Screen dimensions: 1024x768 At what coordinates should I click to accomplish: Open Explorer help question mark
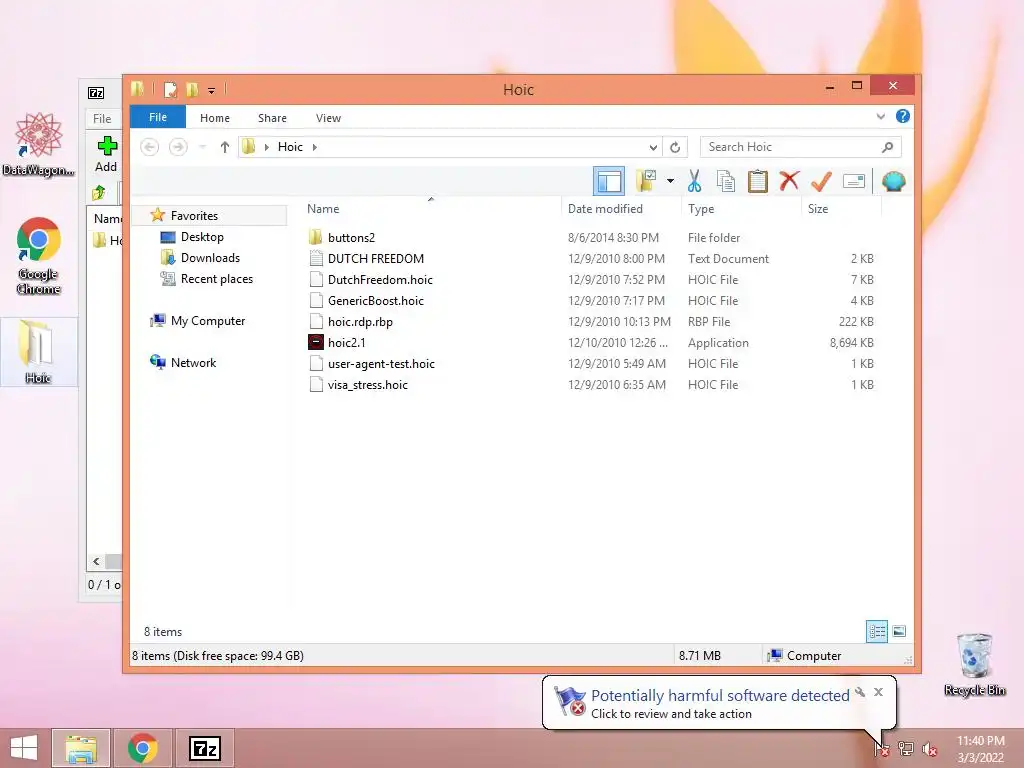(903, 116)
